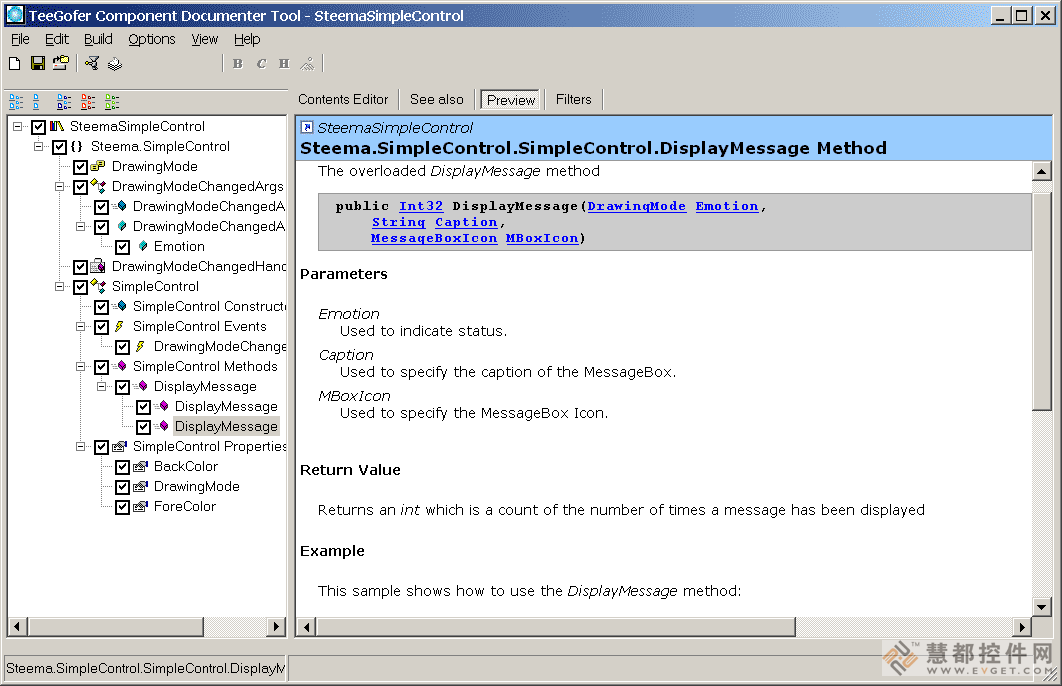This screenshot has height=686, width=1062.
Task: Open the Help menu
Action: click(x=247, y=39)
